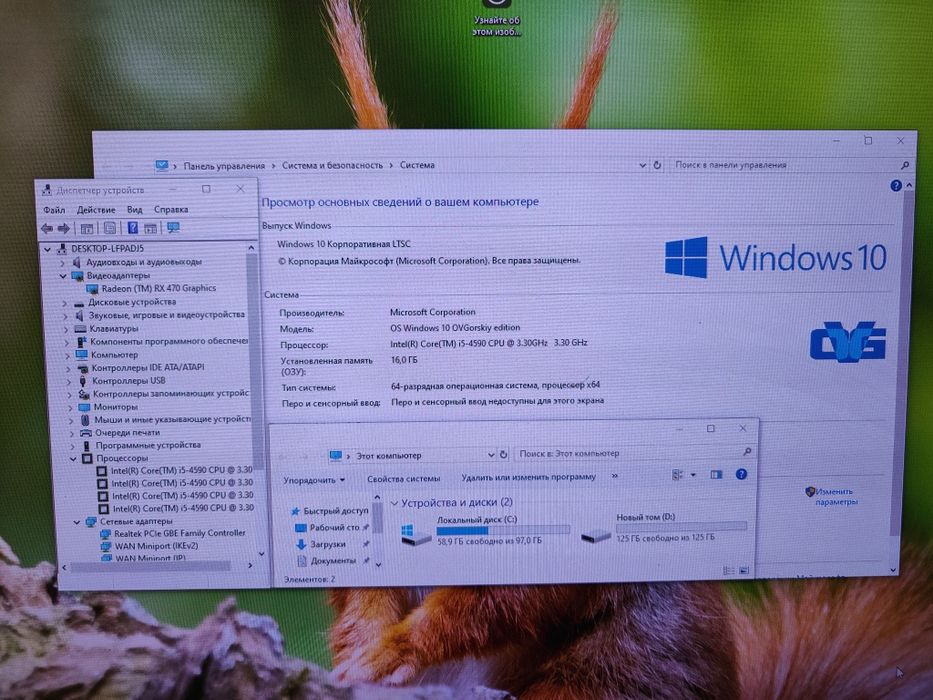933x700 pixels.
Task: Open the Упорядочить dropdown
Action: [x=314, y=480]
